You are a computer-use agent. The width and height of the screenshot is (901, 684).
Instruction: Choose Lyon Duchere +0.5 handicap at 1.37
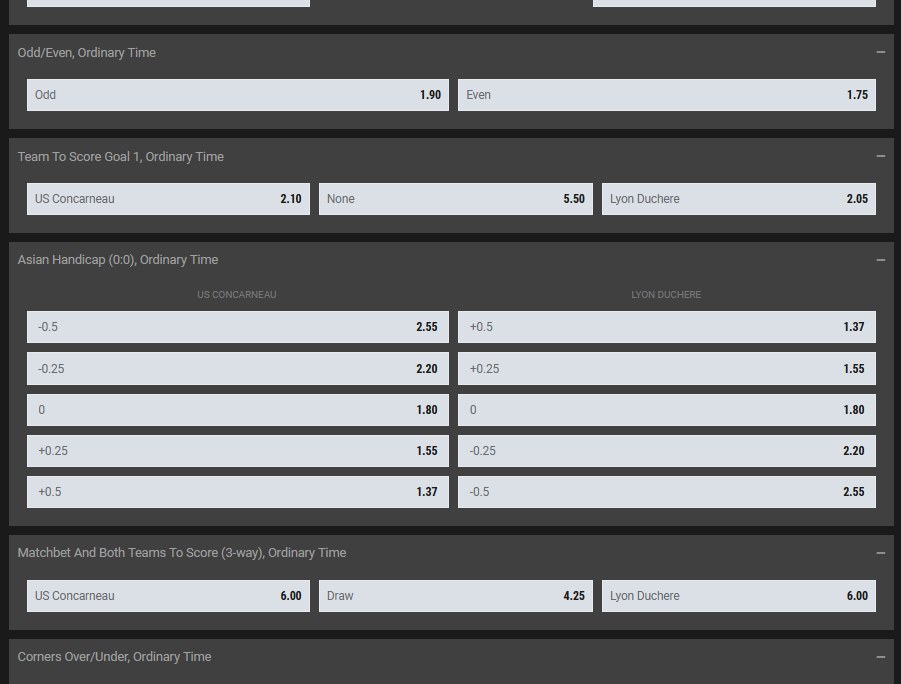point(667,327)
